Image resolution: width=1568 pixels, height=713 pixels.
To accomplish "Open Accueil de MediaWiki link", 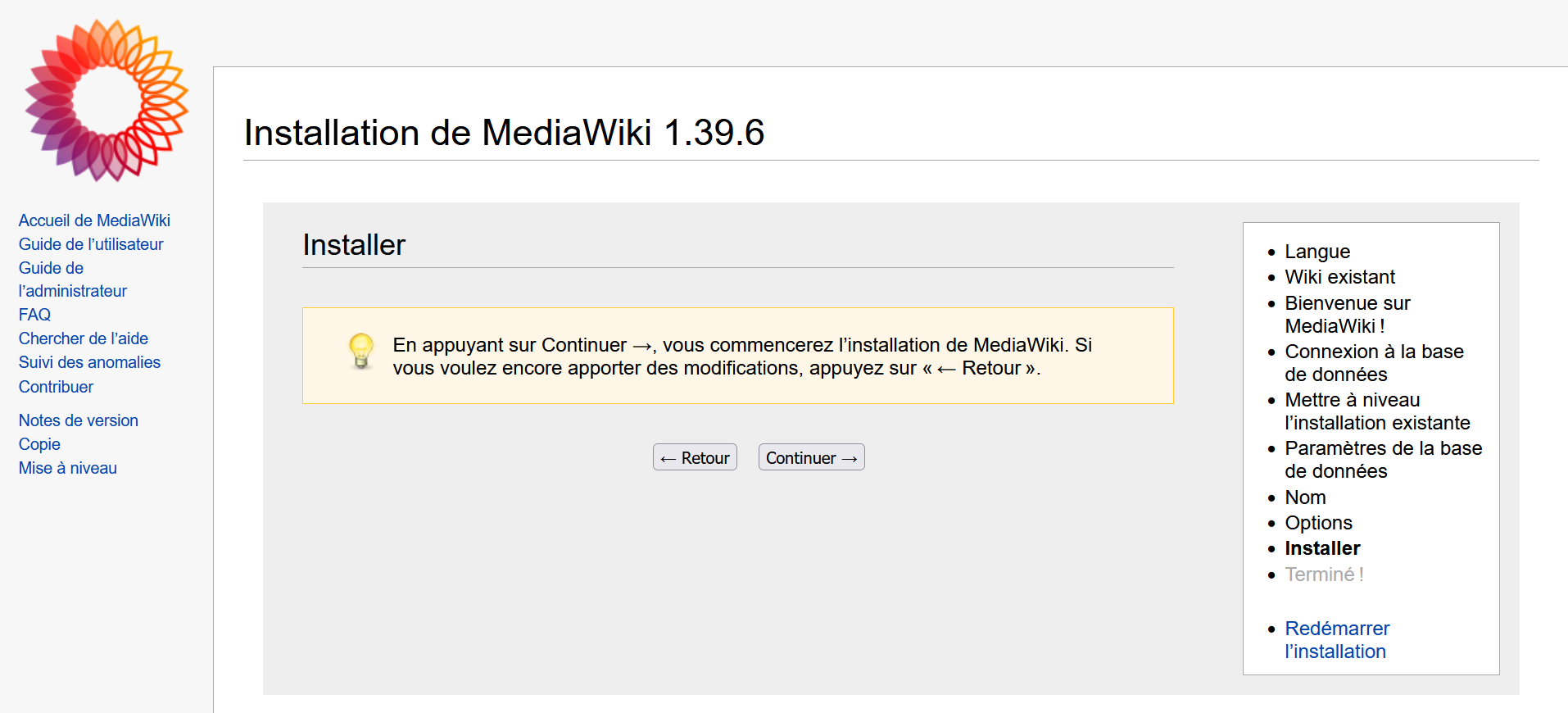I will [94, 220].
